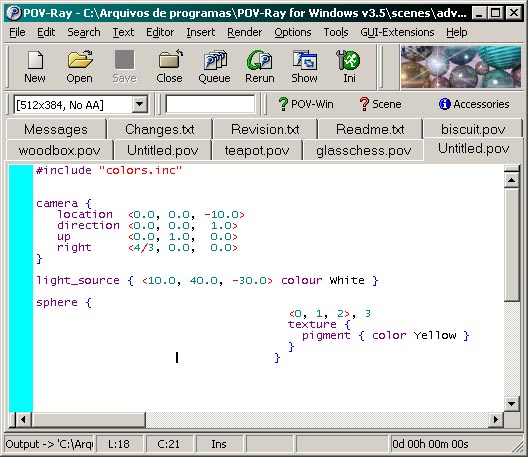Click the location vector line
Screen dimensions: 528x457
tap(151, 215)
